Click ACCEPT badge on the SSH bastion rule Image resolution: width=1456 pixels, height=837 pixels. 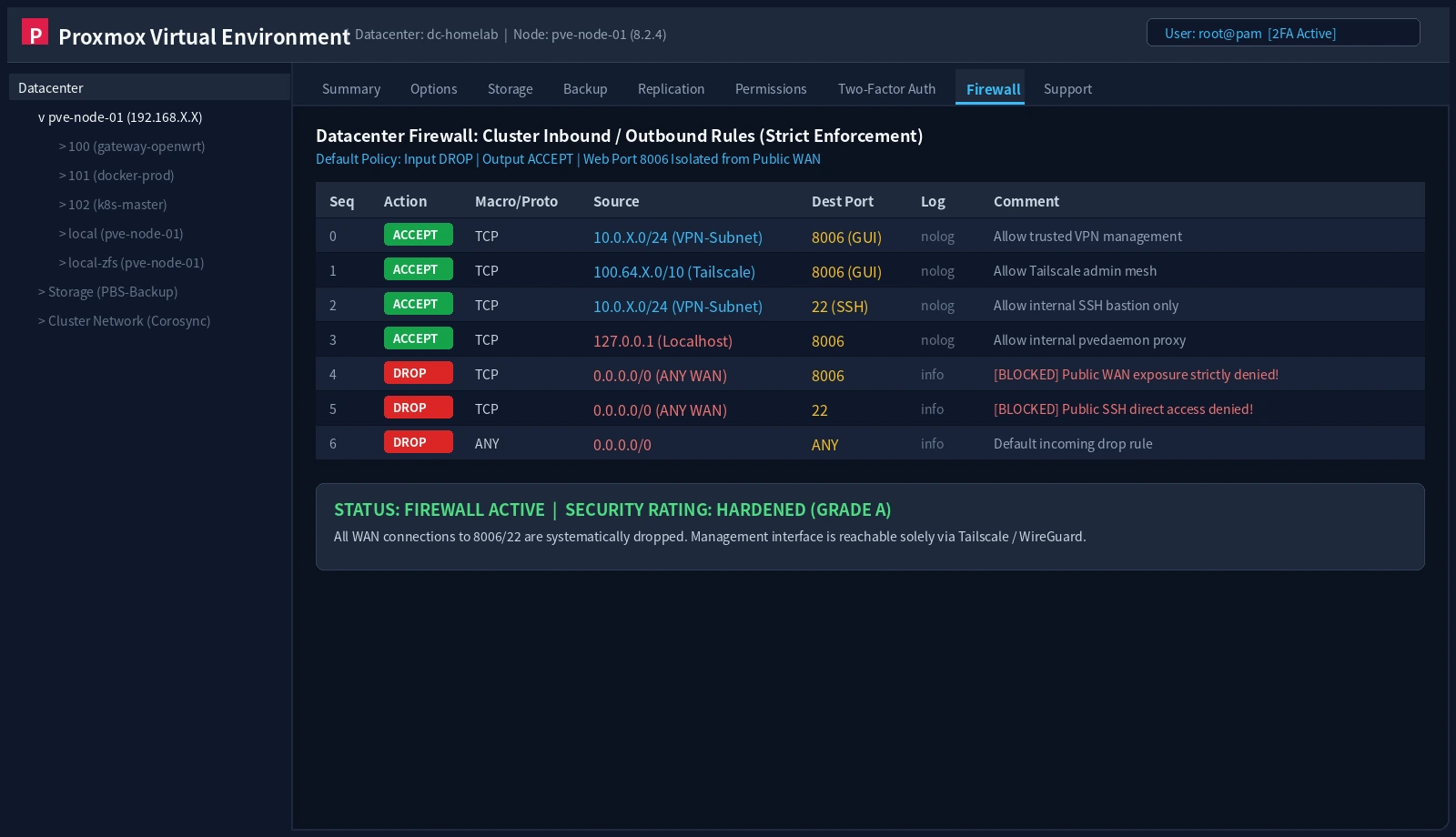point(419,304)
